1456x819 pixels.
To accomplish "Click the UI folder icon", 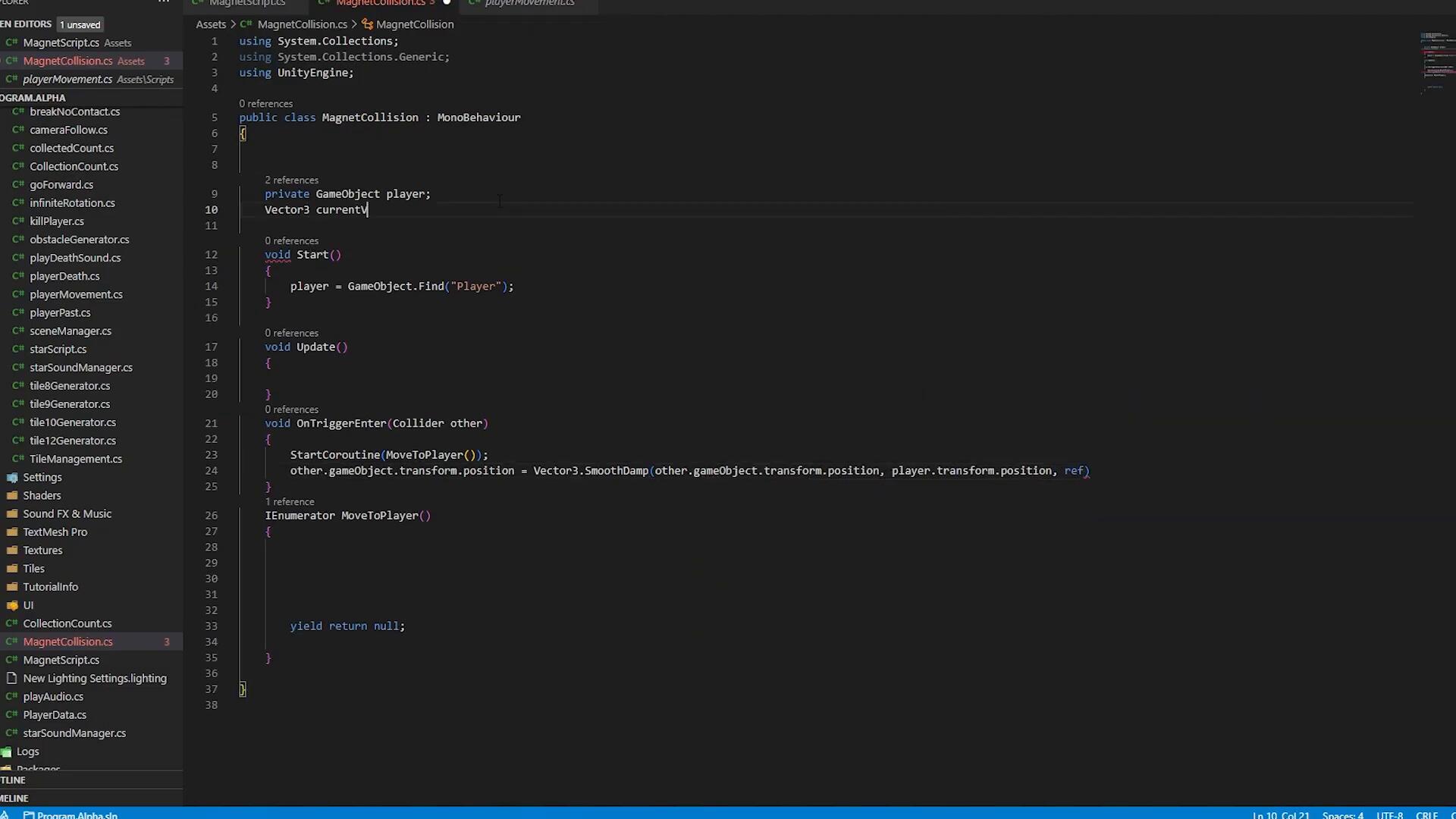I will [x=11, y=605].
